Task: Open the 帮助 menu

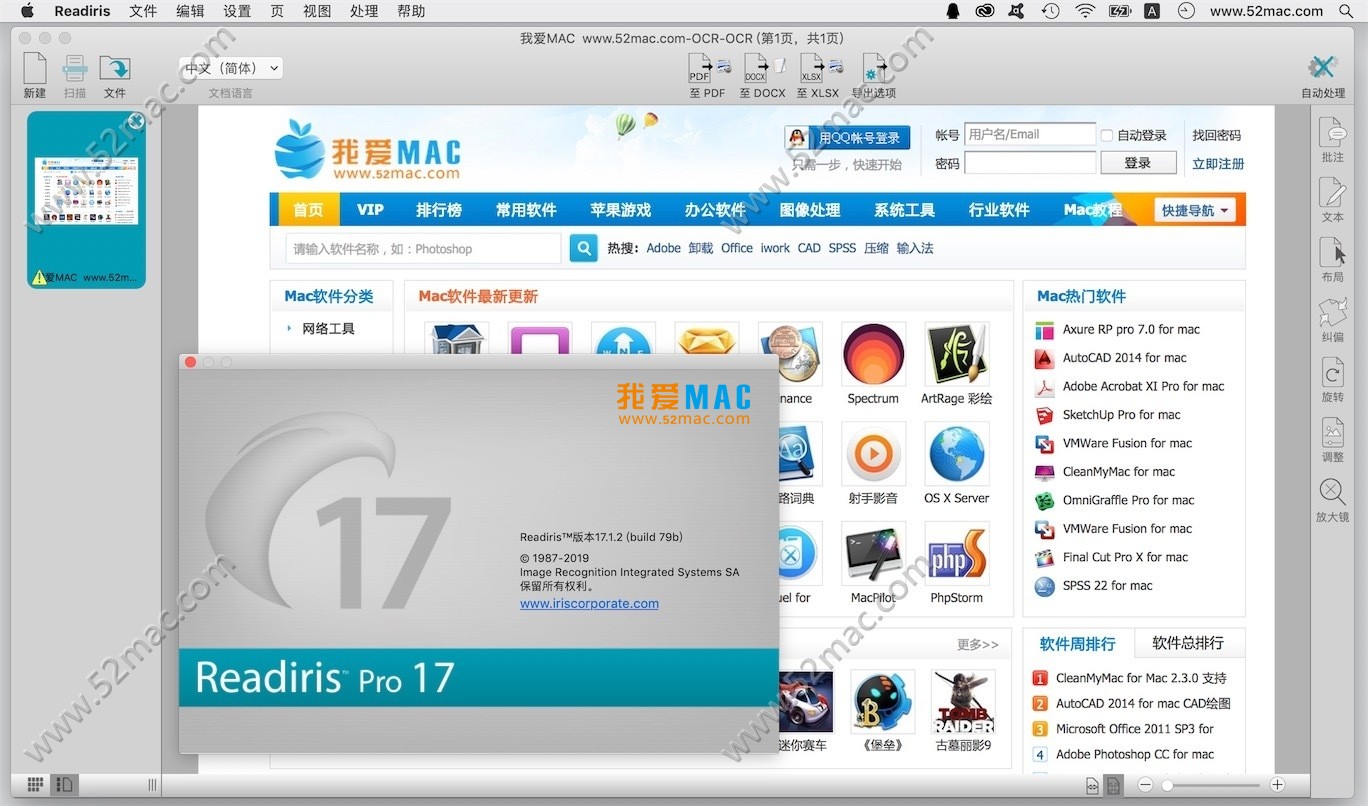Action: [x=411, y=11]
